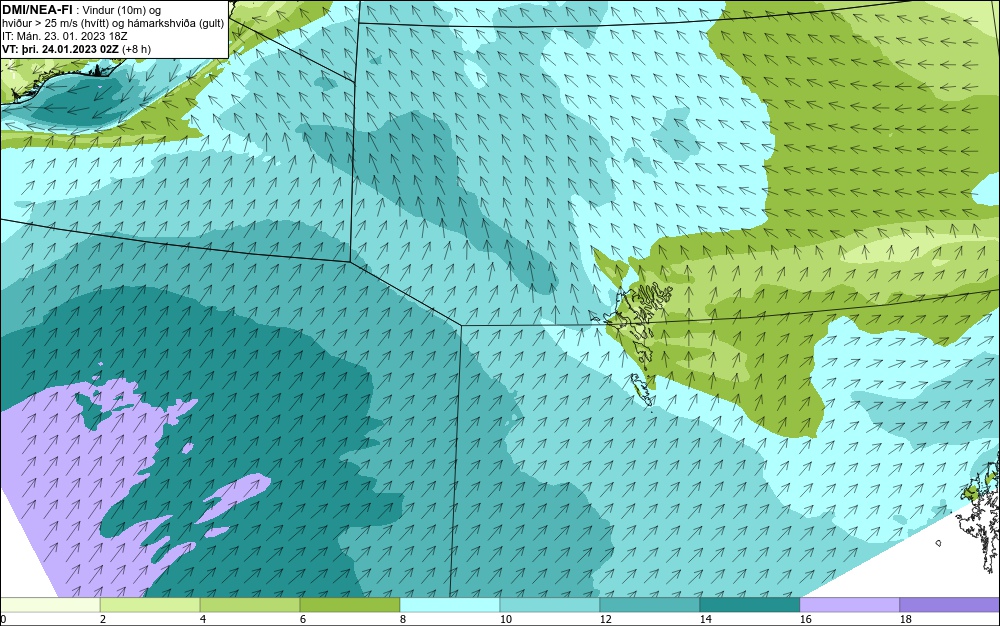The image size is (1000, 626).
Task: Click the scale value '12'
Action: 606,619
